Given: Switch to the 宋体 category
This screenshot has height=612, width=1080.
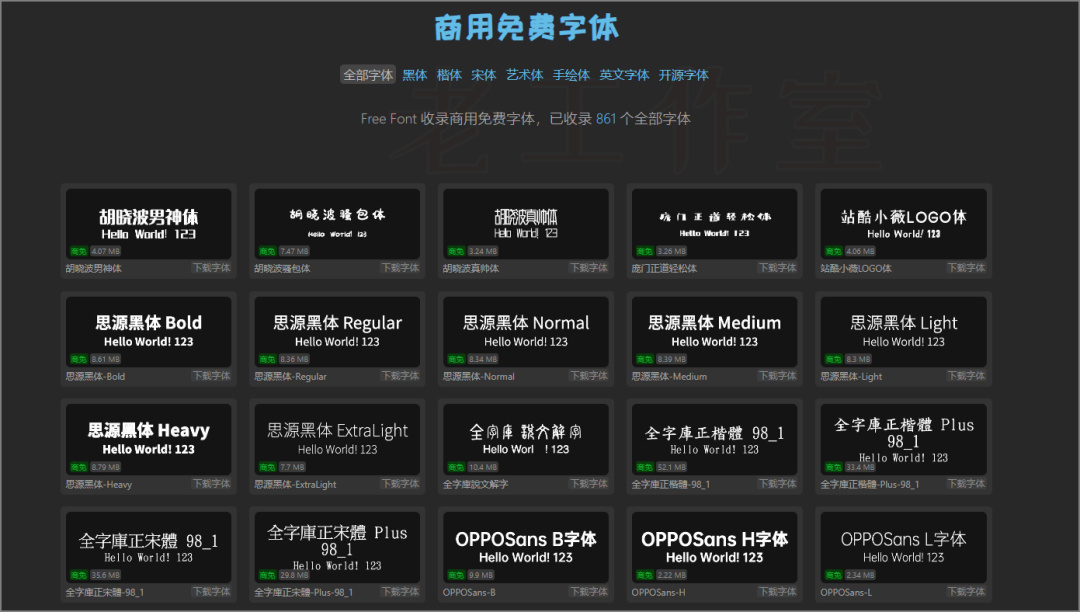Looking at the screenshot, I should pos(484,75).
